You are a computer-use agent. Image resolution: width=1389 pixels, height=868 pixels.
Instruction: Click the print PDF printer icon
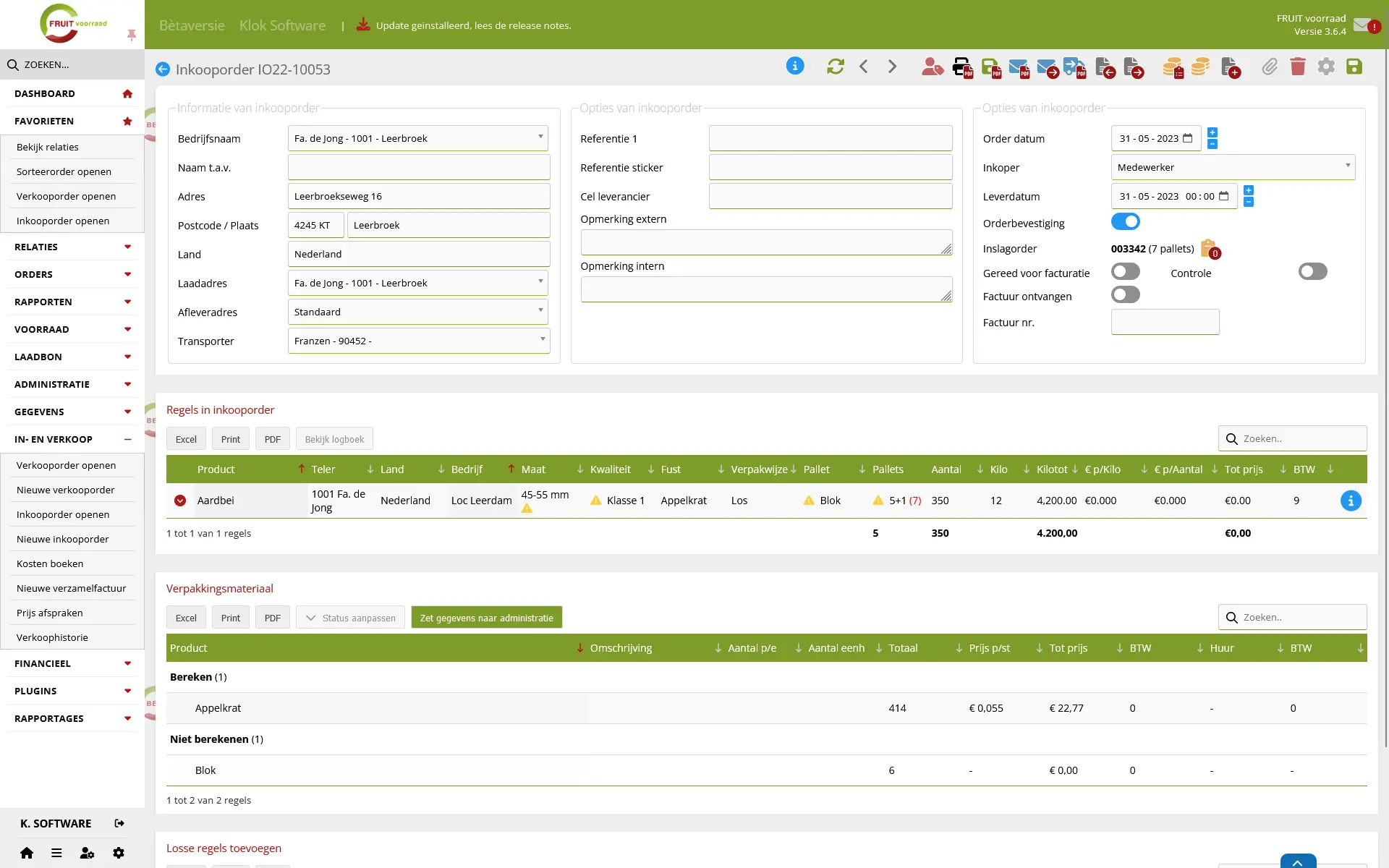click(x=962, y=67)
